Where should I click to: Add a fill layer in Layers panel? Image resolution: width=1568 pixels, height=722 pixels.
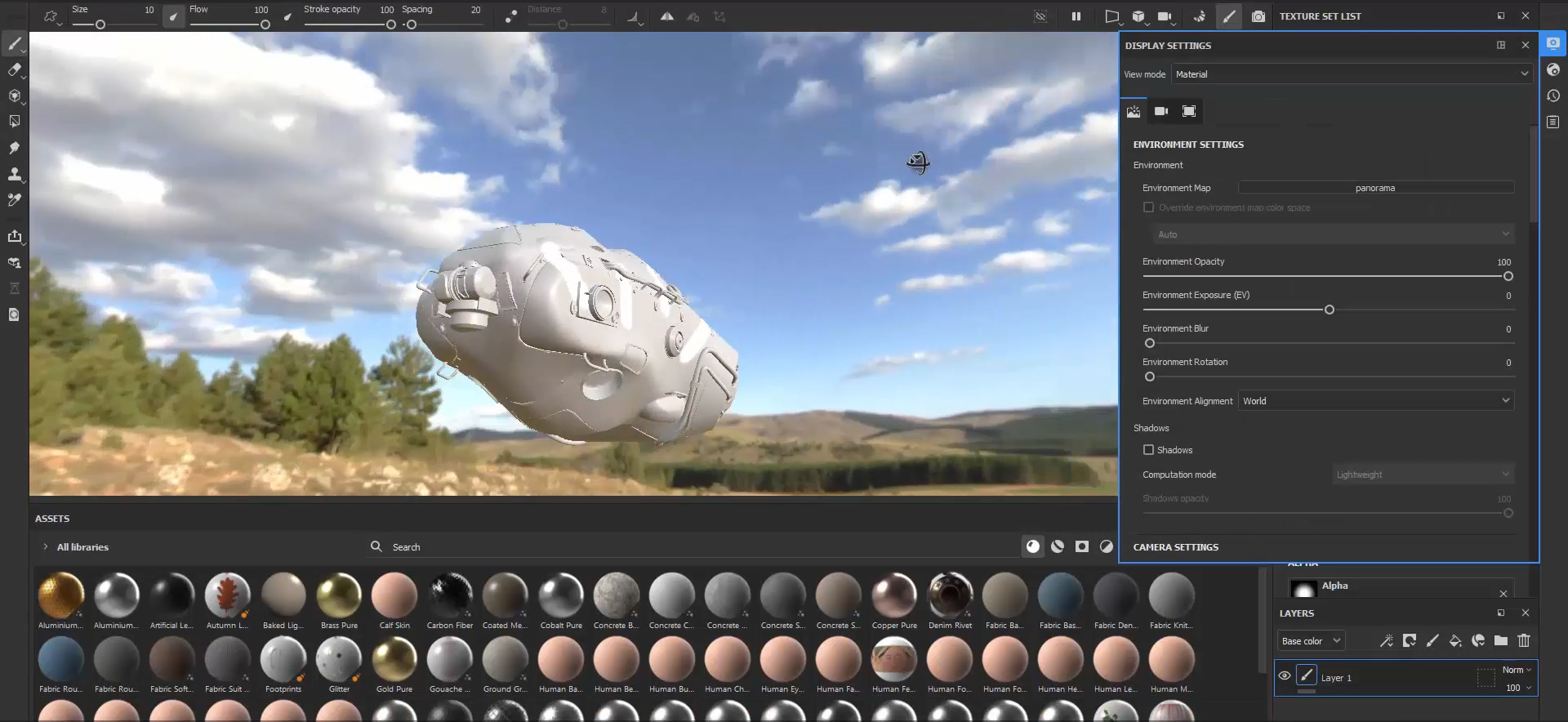point(1455,641)
